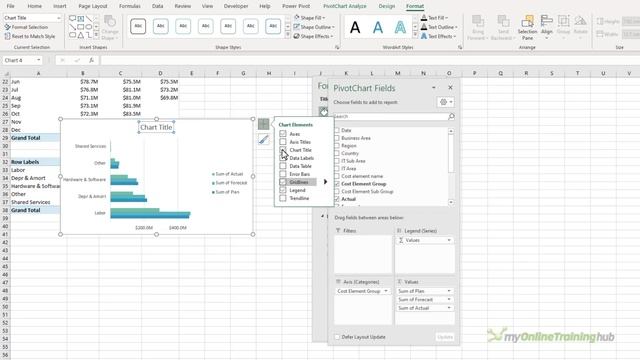The width and height of the screenshot is (640, 360).
Task: Open the Align menu
Action: (x=547, y=28)
